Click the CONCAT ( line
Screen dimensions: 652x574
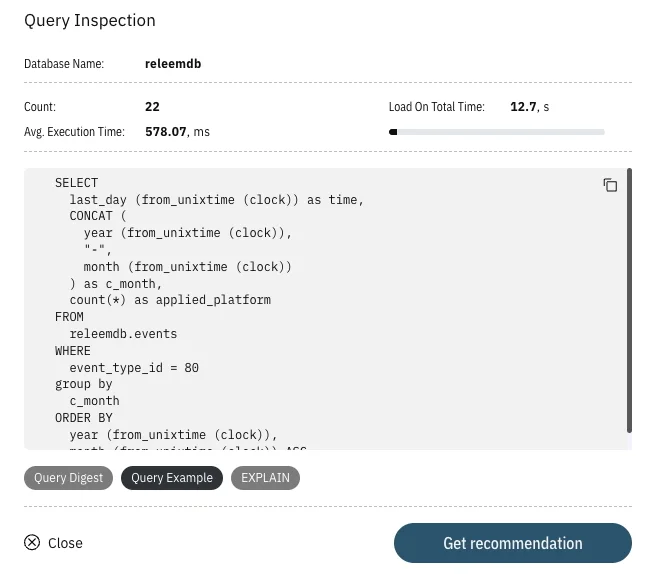(x=98, y=216)
